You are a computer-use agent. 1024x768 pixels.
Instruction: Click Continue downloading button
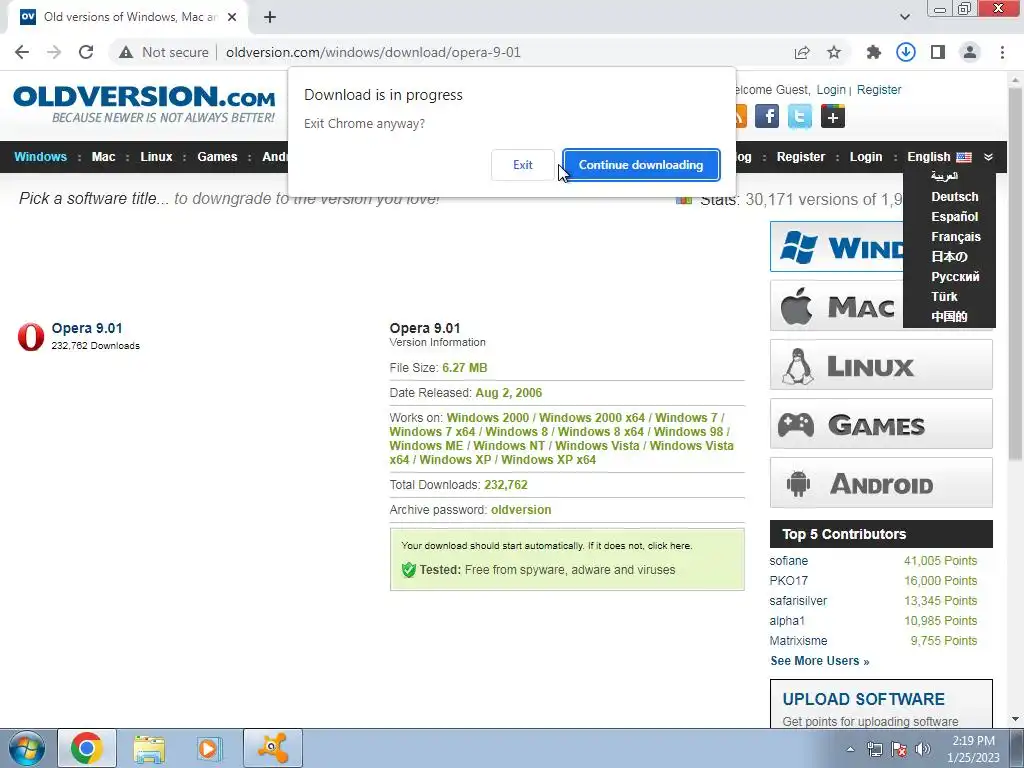pyautogui.click(x=641, y=165)
